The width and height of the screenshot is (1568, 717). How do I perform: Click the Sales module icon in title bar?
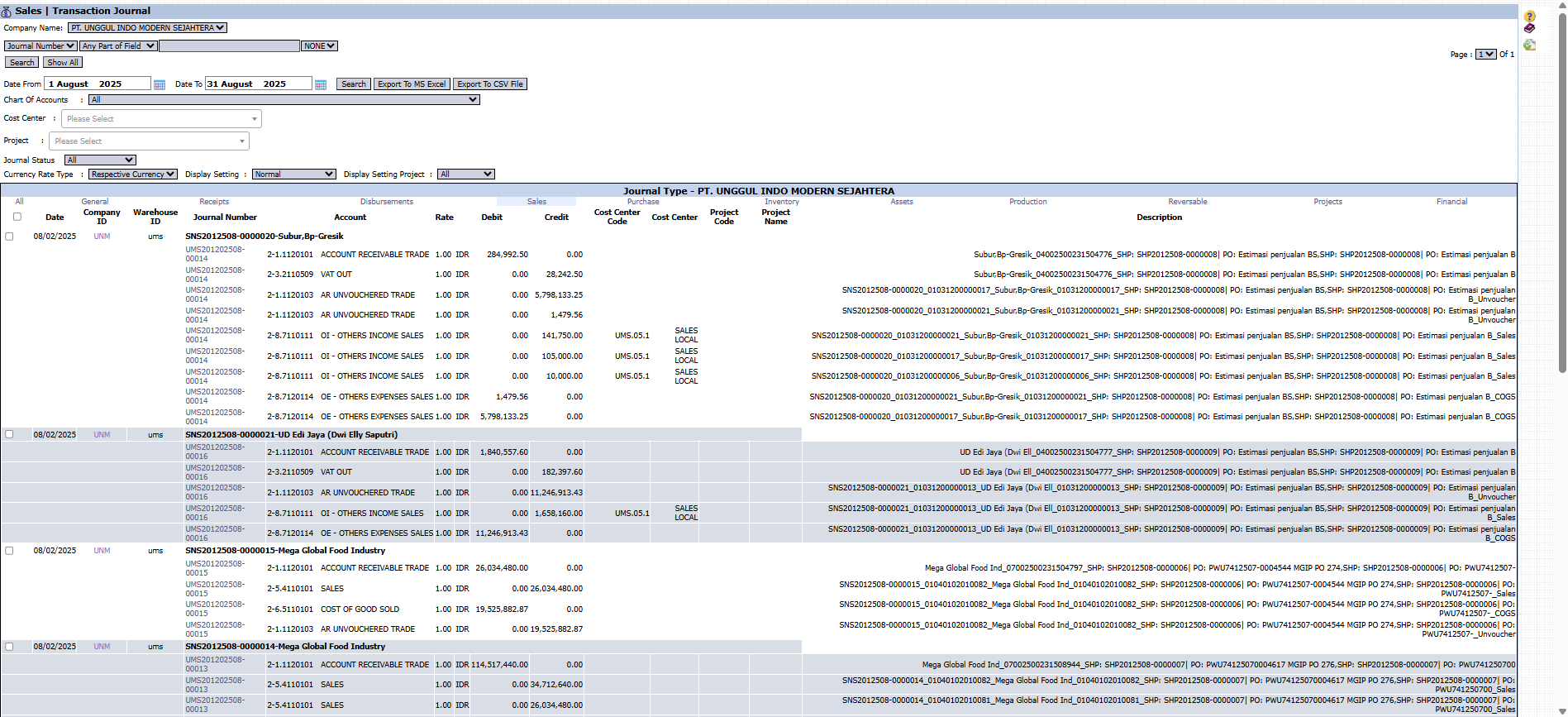click(x=7, y=11)
